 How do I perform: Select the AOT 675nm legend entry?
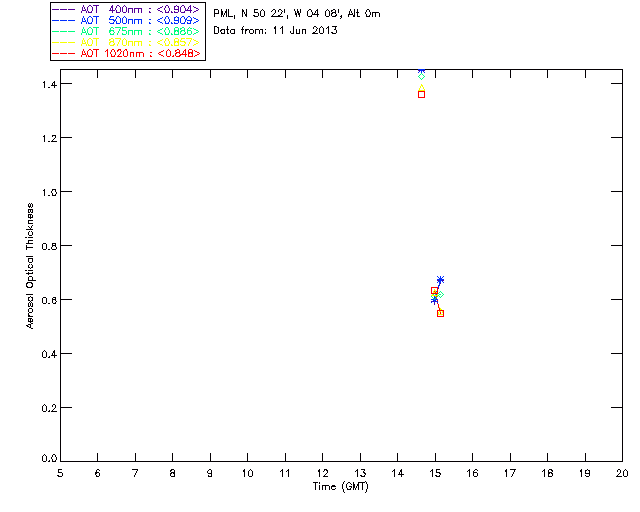tap(126, 31)
